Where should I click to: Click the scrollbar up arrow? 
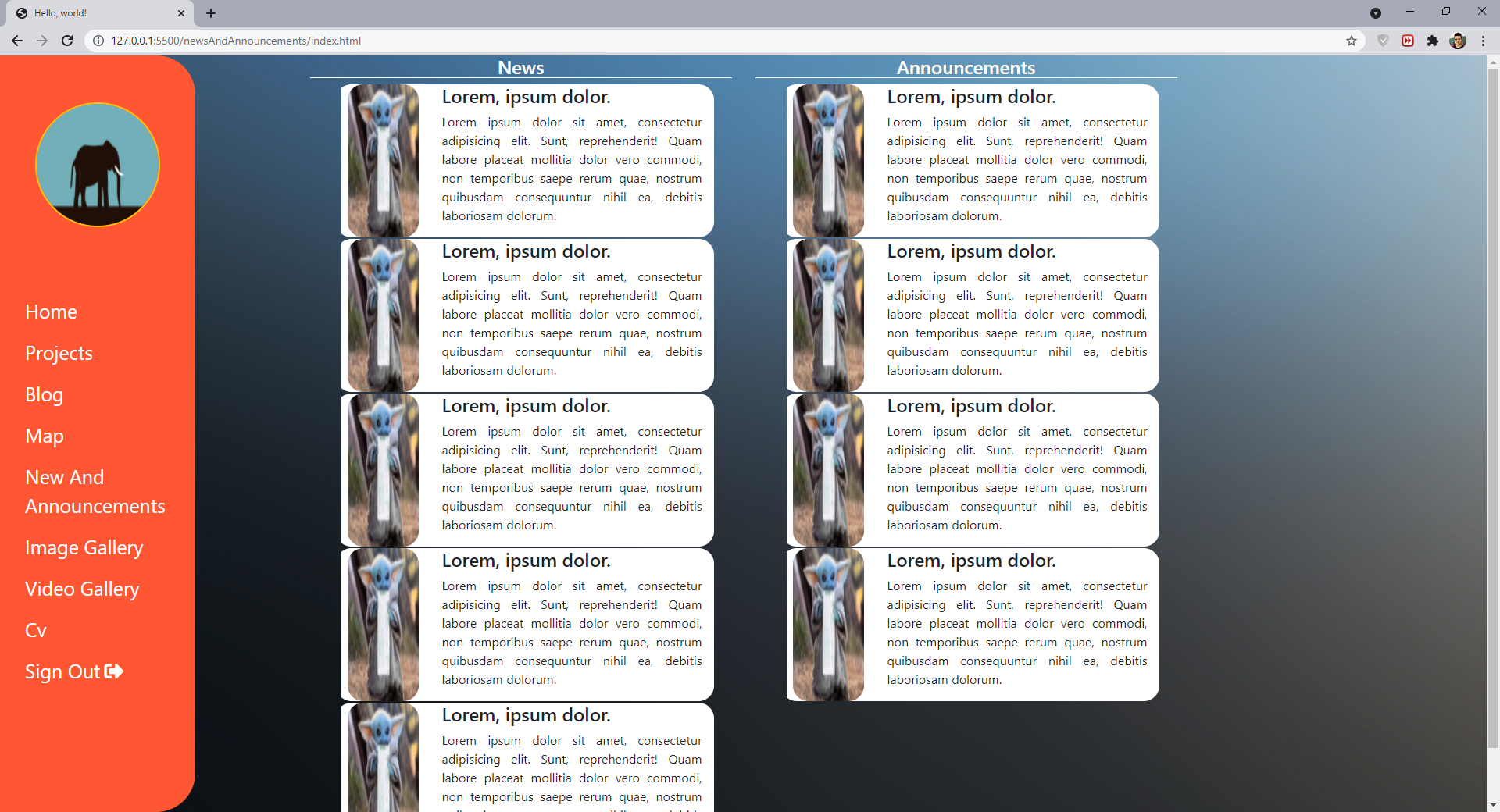click(1493, 61)
